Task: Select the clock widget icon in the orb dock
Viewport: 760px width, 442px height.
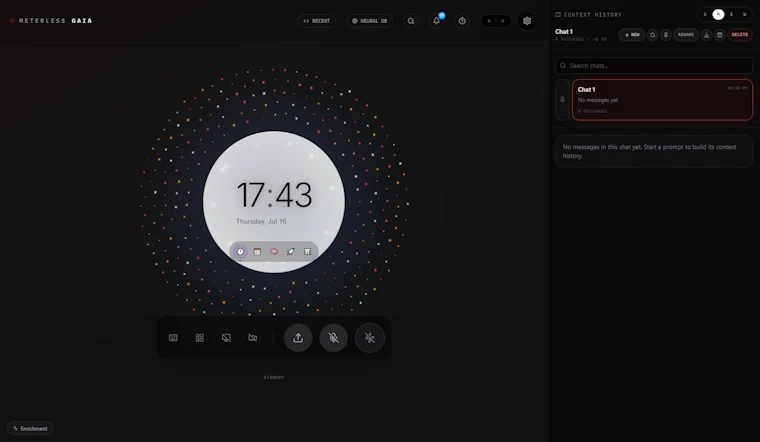Action: 240,252
